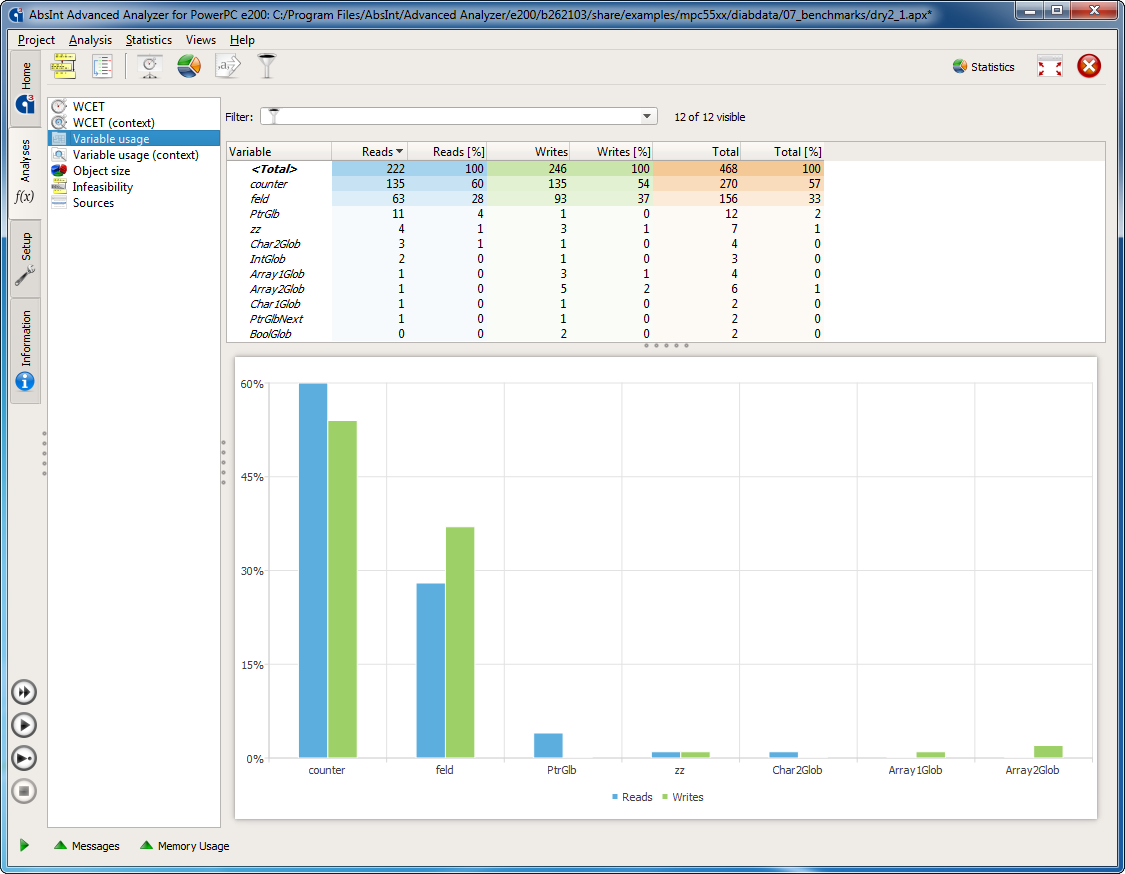Open the Views menu
The width and height of the screenshot is (1125, 874).
click(201, 40)
